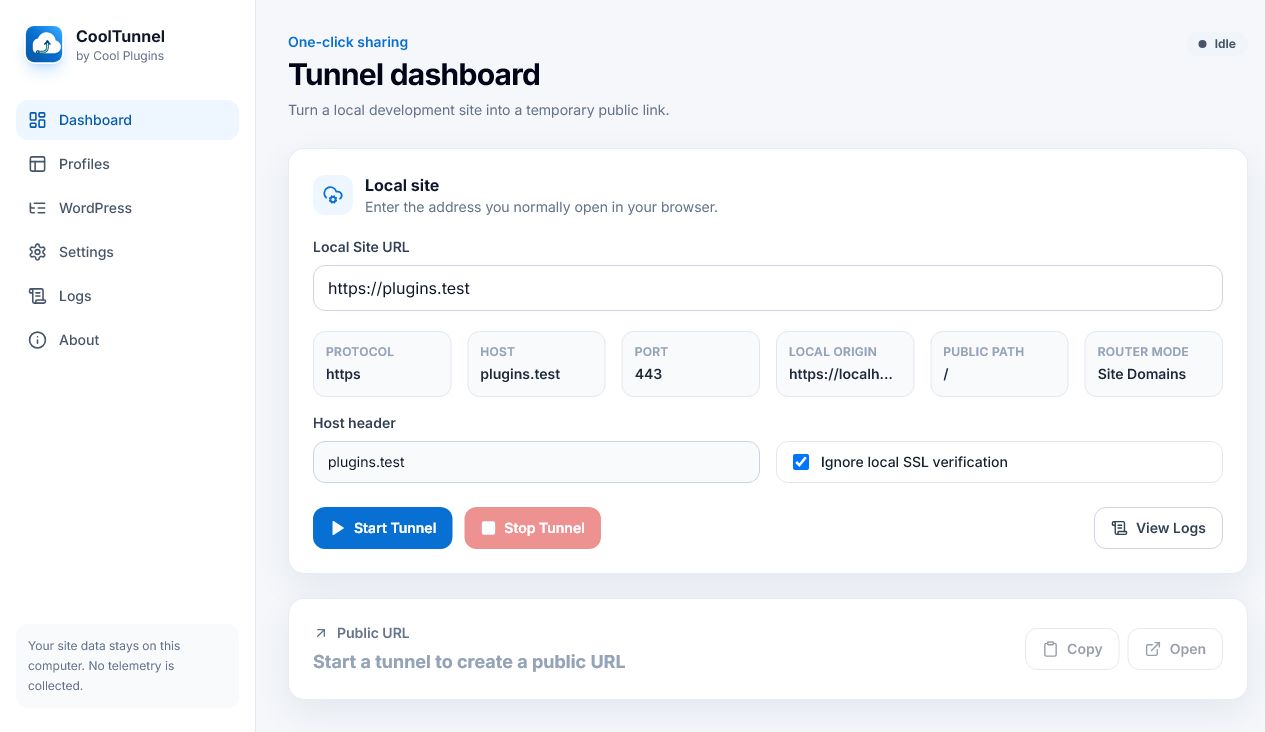The height and width of the screenshot is (732, 1265).
Task: Click the Host plugins.test info card
Action: coord(536,364)
